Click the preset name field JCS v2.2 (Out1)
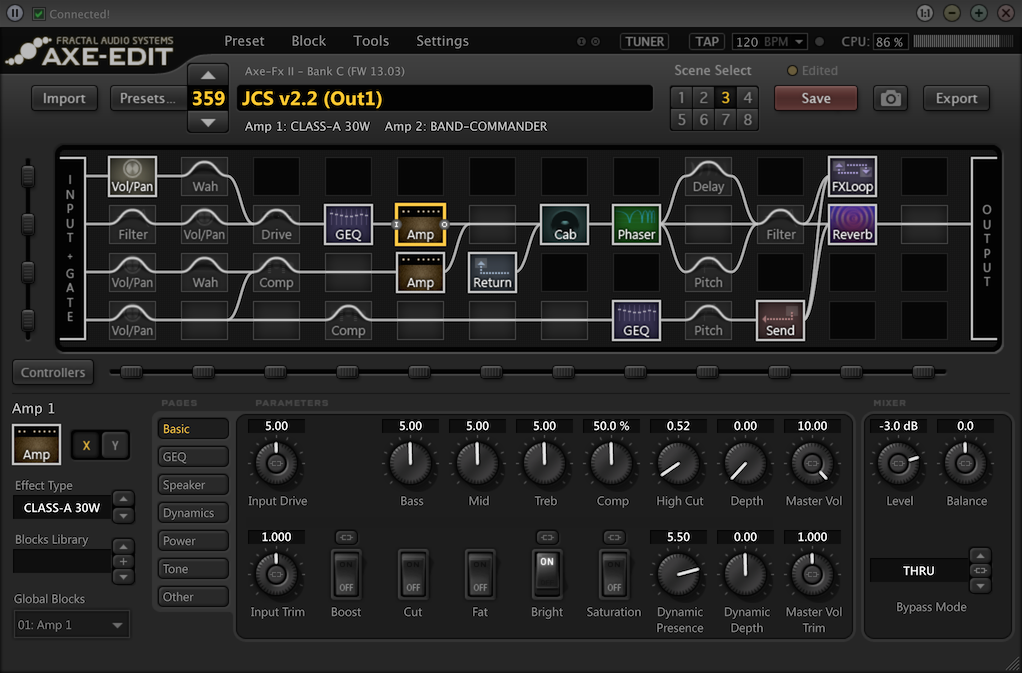This screenshot has width=1022, height=673. click(x=445, y=98)
